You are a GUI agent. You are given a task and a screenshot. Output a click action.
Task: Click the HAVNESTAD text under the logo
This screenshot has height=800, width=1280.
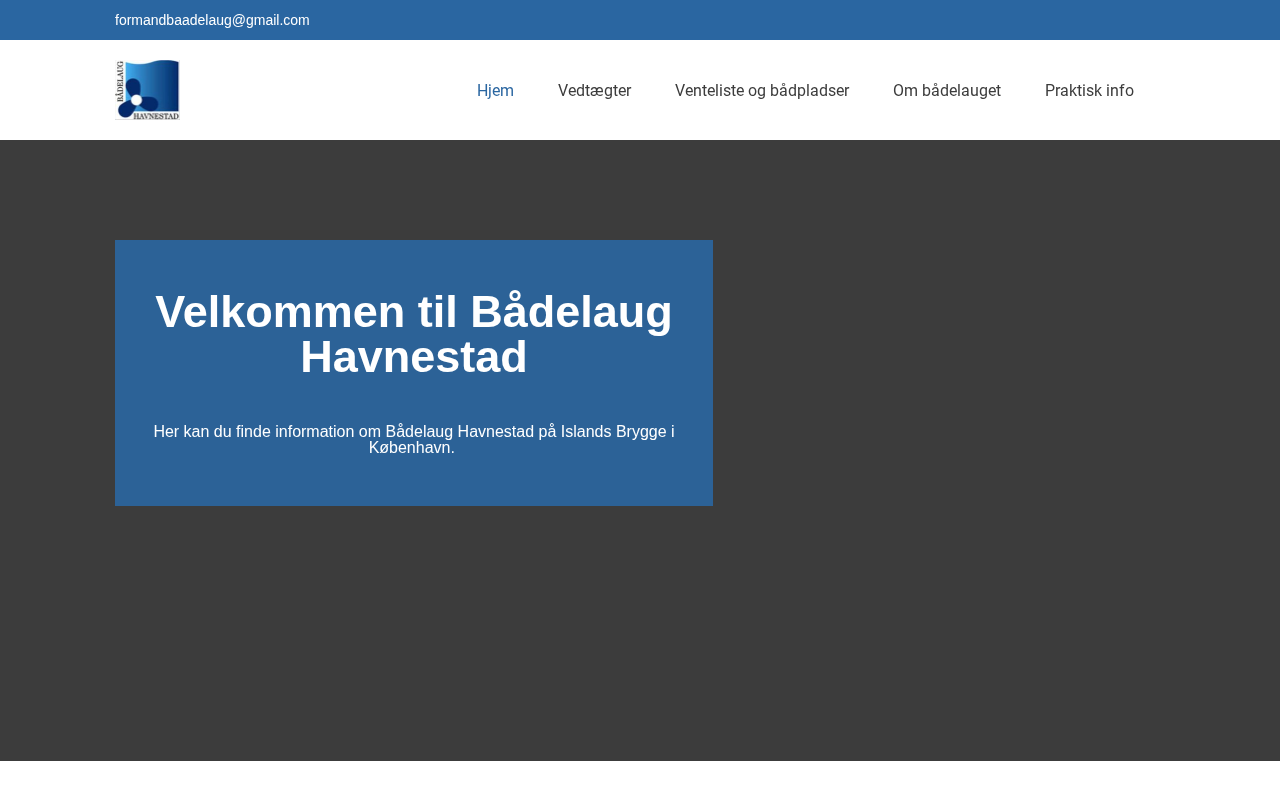(156, 116)
